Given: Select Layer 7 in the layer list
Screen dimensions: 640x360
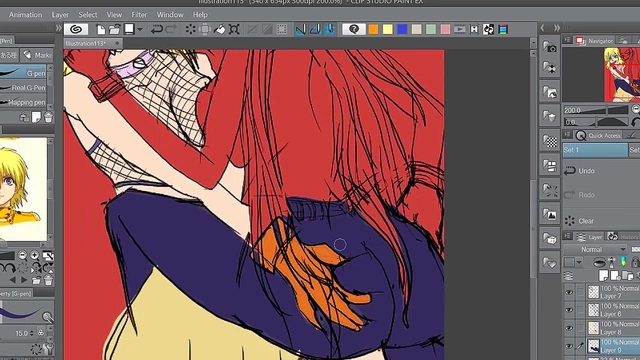Looking at the screenshot, I should [613, 292].
